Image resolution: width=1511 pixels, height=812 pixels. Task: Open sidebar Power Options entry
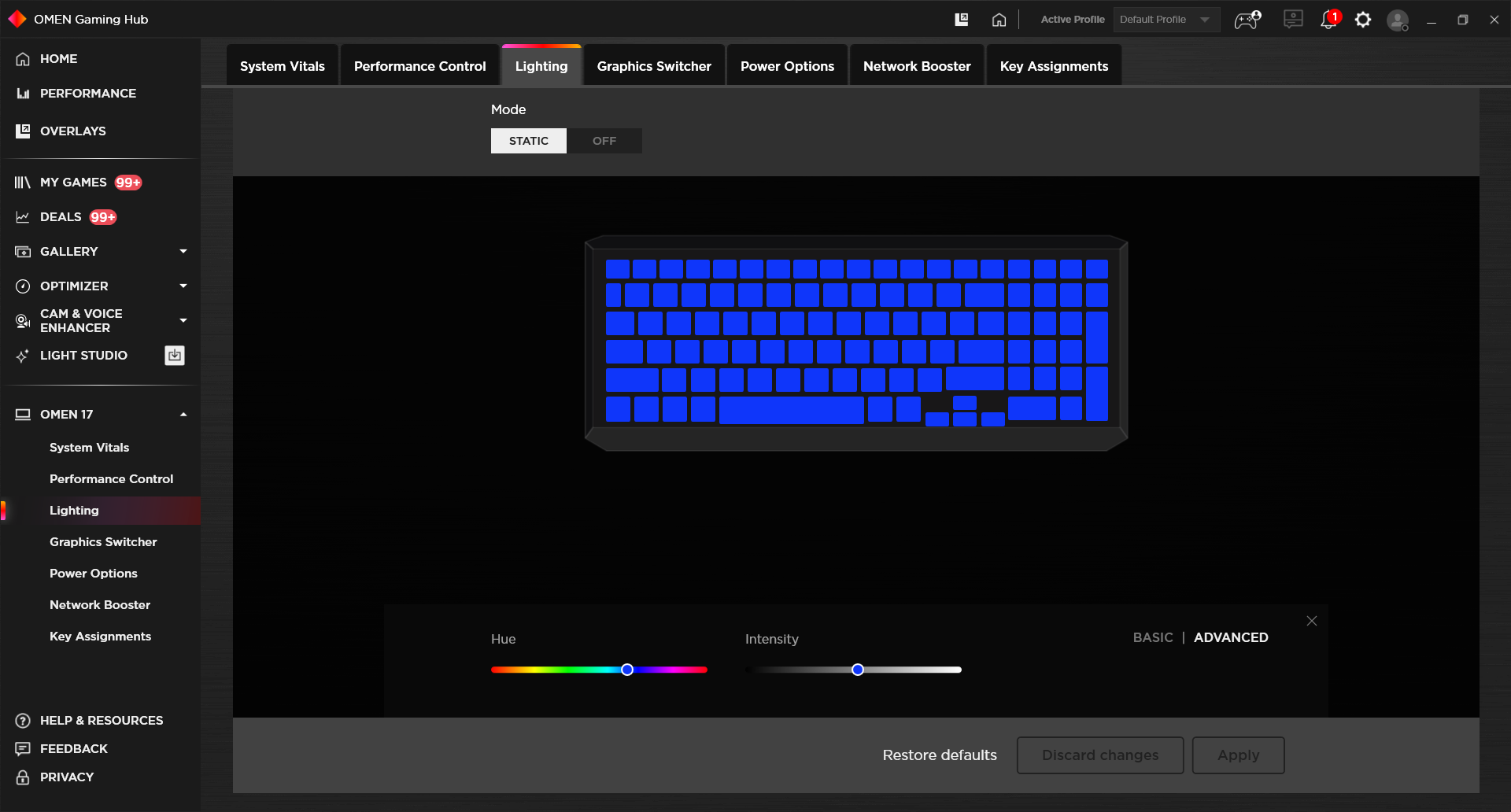[x=94, y=574]
